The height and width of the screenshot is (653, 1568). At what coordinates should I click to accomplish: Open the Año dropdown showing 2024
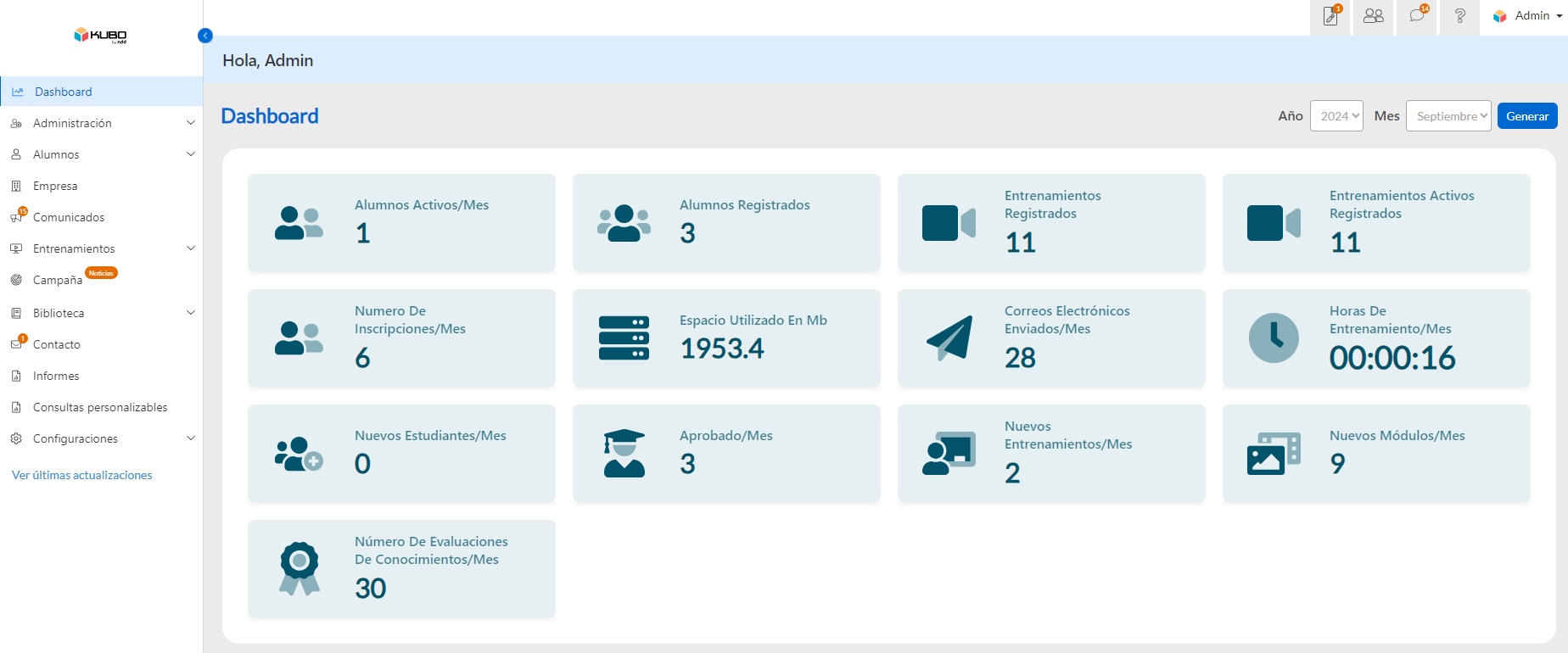tap(1336, 116)
